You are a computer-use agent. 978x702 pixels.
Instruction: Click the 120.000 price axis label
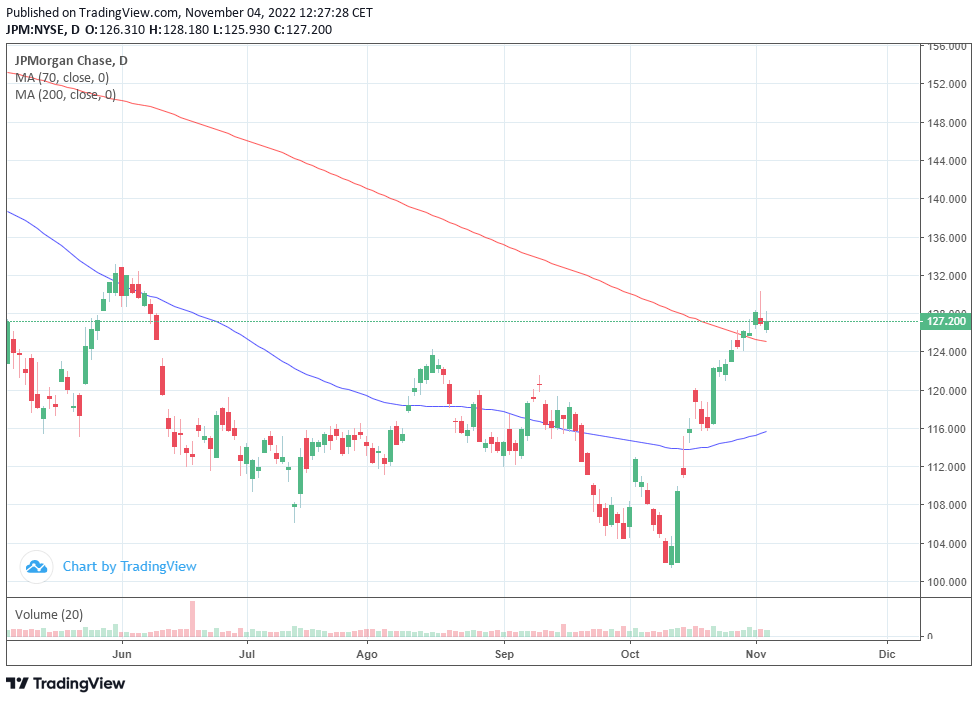[x=946, y=391]
